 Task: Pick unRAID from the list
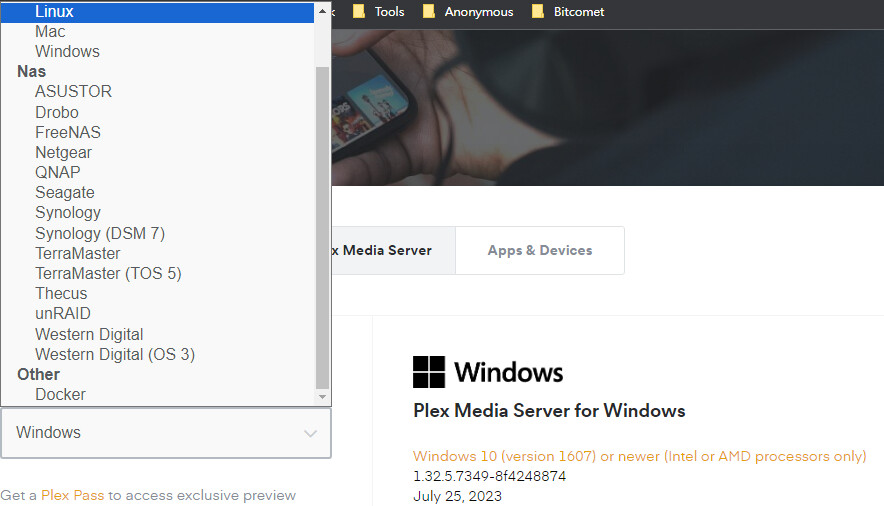(157, 313)
